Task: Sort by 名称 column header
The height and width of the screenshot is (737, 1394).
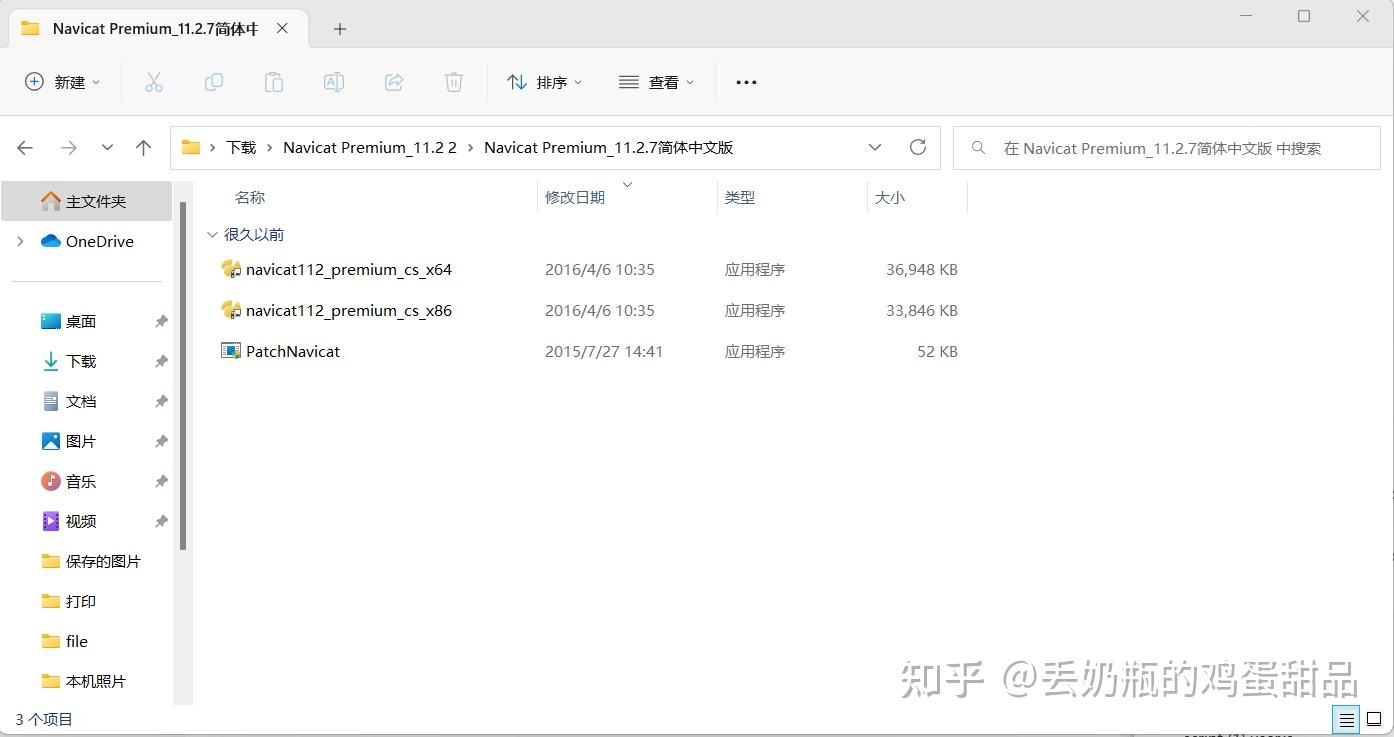Action: (250, 197)
